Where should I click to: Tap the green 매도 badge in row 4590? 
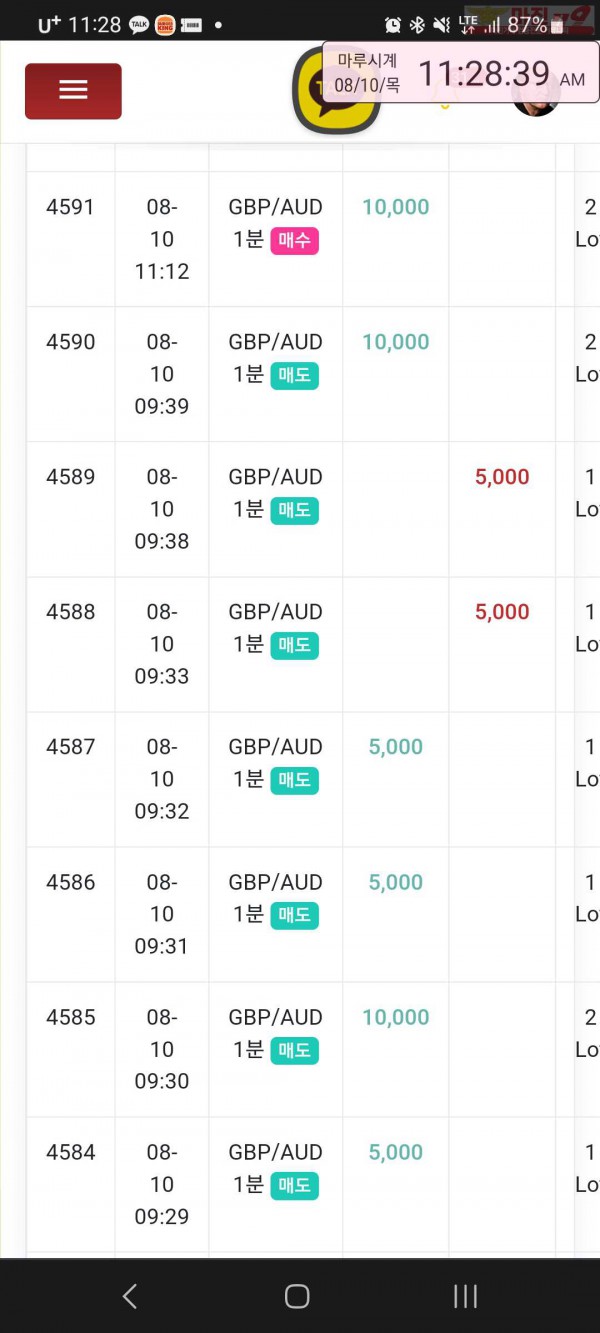click(x=294, y=375)
